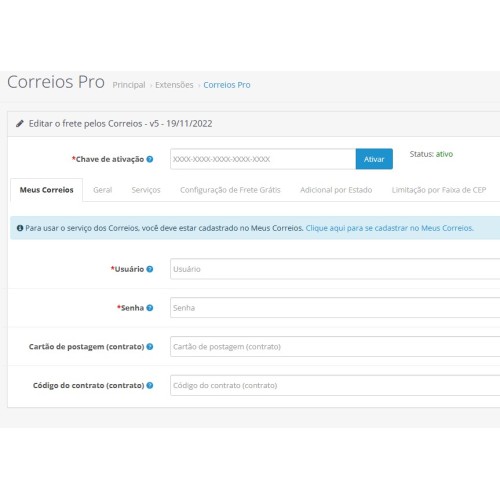Open Limitação por Faixa de CEP tab
The image size is (500, 500).
click(x=439, y=190)
